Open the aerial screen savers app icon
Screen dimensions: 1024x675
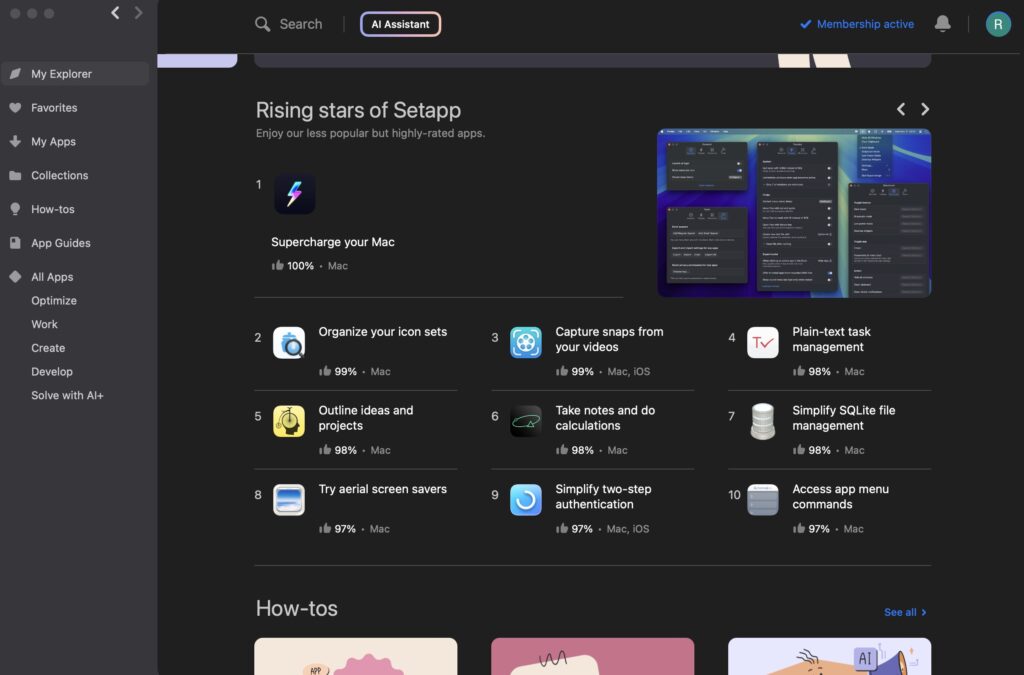(289, 500)
